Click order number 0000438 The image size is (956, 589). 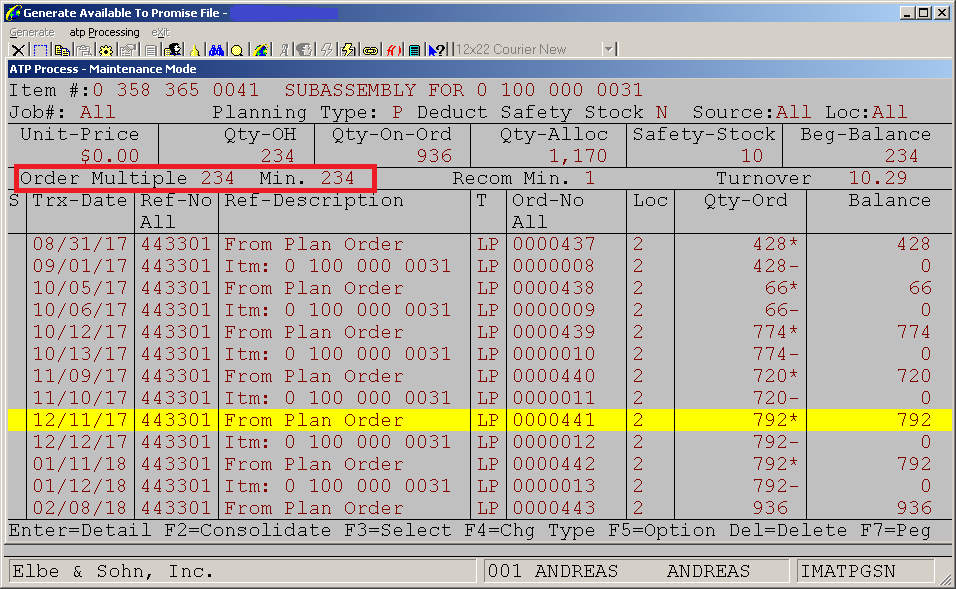[x=553, y=288]
